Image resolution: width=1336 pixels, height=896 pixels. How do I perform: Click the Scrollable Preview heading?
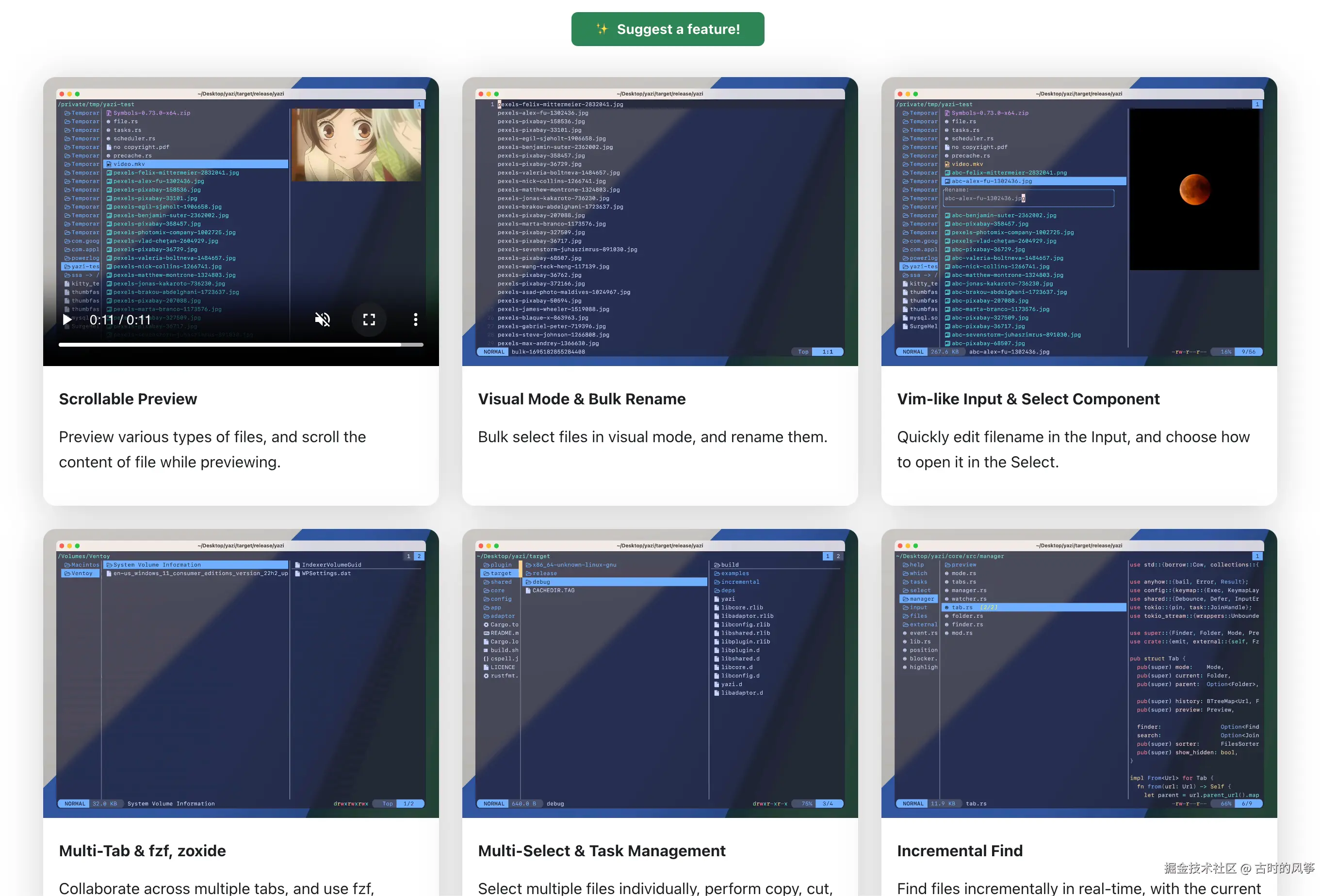(128, 399)
